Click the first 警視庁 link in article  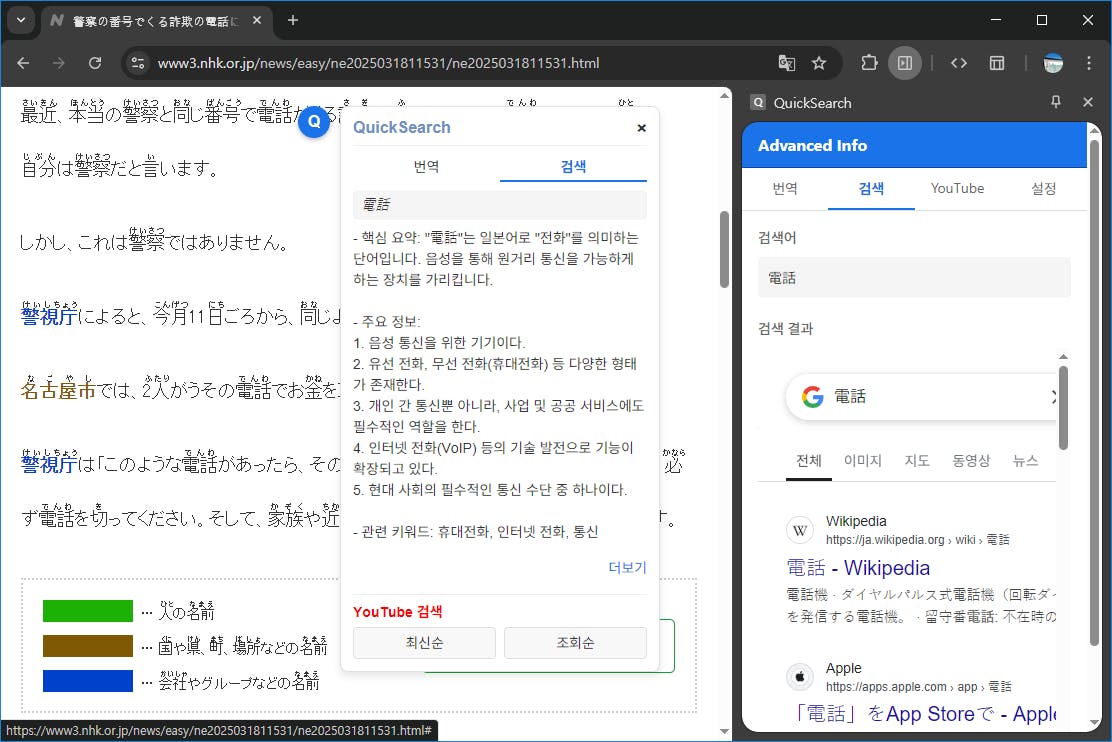(48, 314)
